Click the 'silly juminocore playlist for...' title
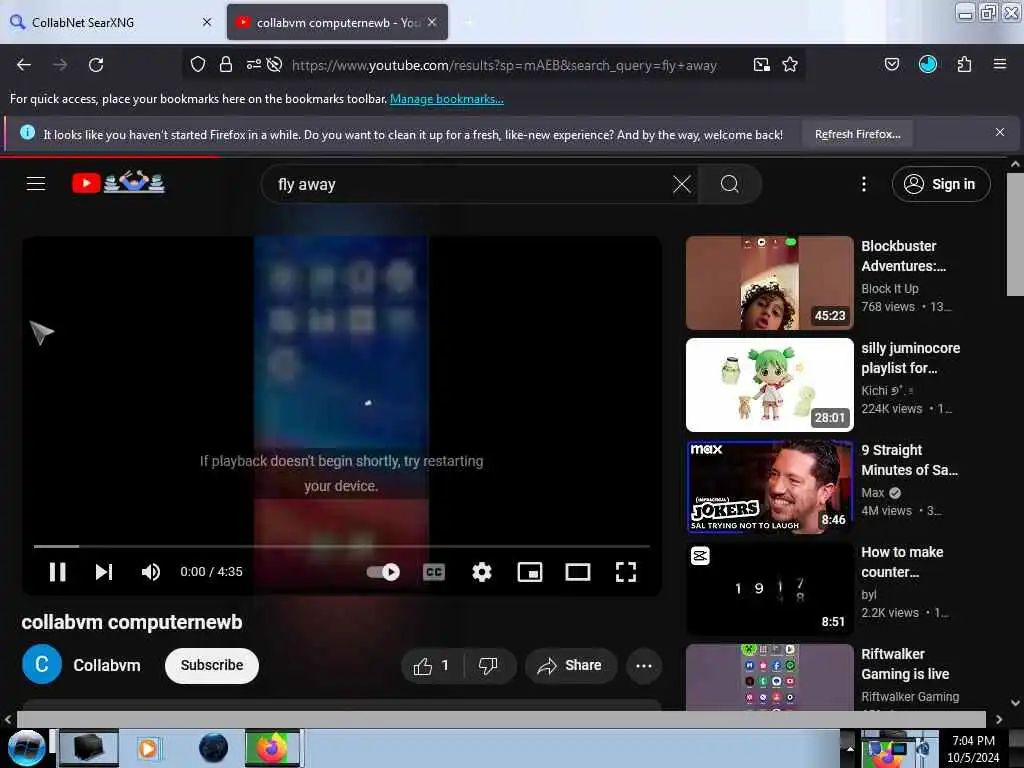Viewport: 1024px width, 768px height. (x=910, y=358)
